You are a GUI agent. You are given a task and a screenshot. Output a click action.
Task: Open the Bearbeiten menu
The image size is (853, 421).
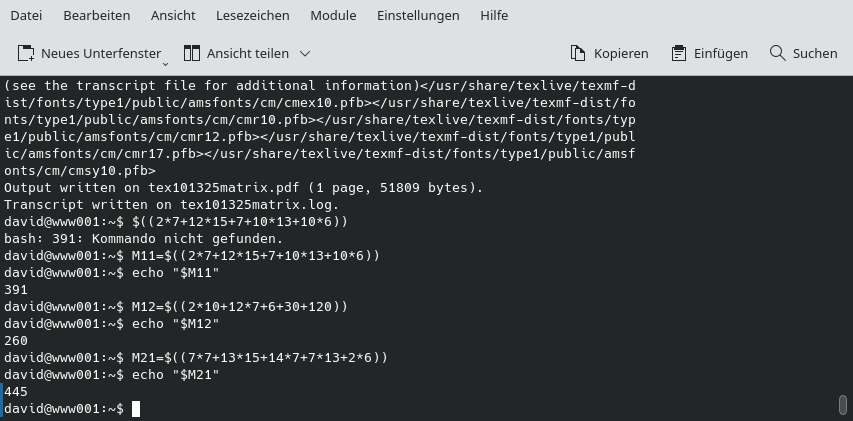click(96, 15)
